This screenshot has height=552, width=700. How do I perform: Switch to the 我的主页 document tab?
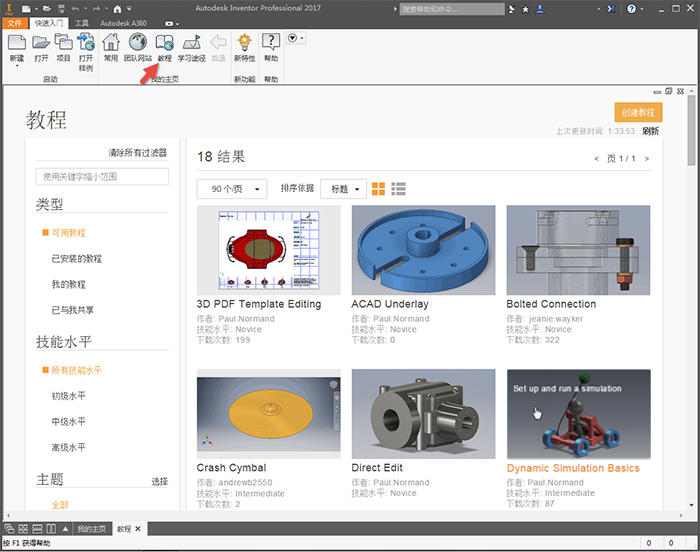pyautogui.click(x=92, y=529)
